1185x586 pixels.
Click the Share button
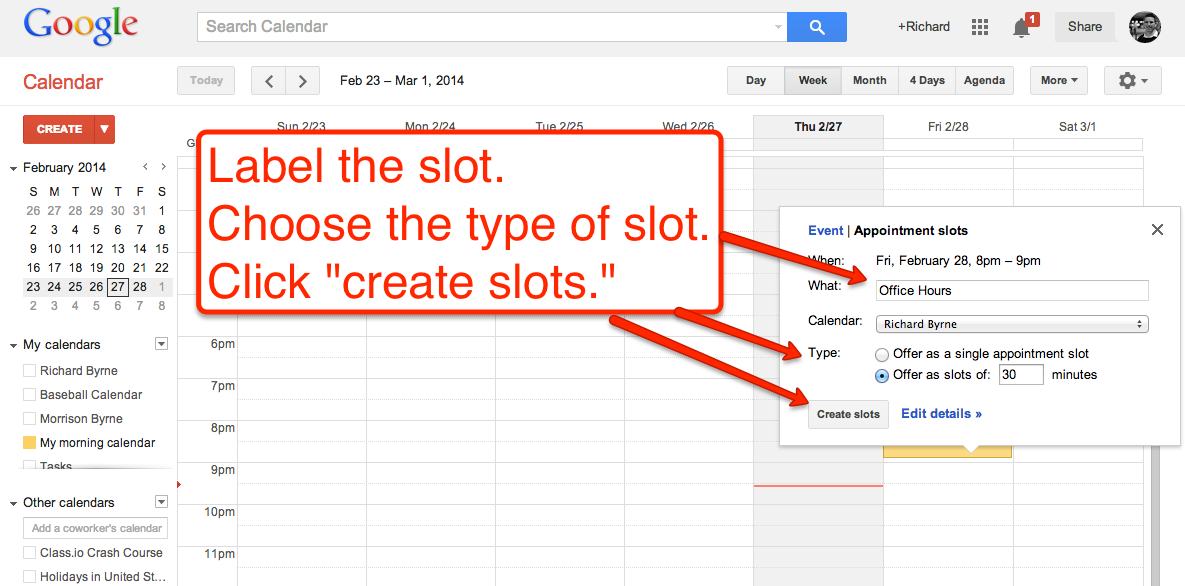1084,27
